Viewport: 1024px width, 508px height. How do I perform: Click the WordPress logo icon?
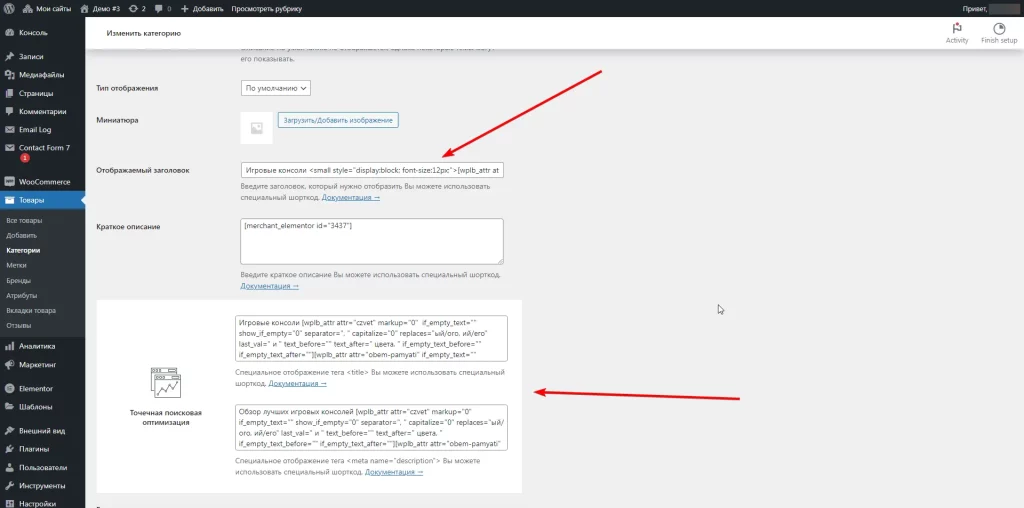click(8, 8)
